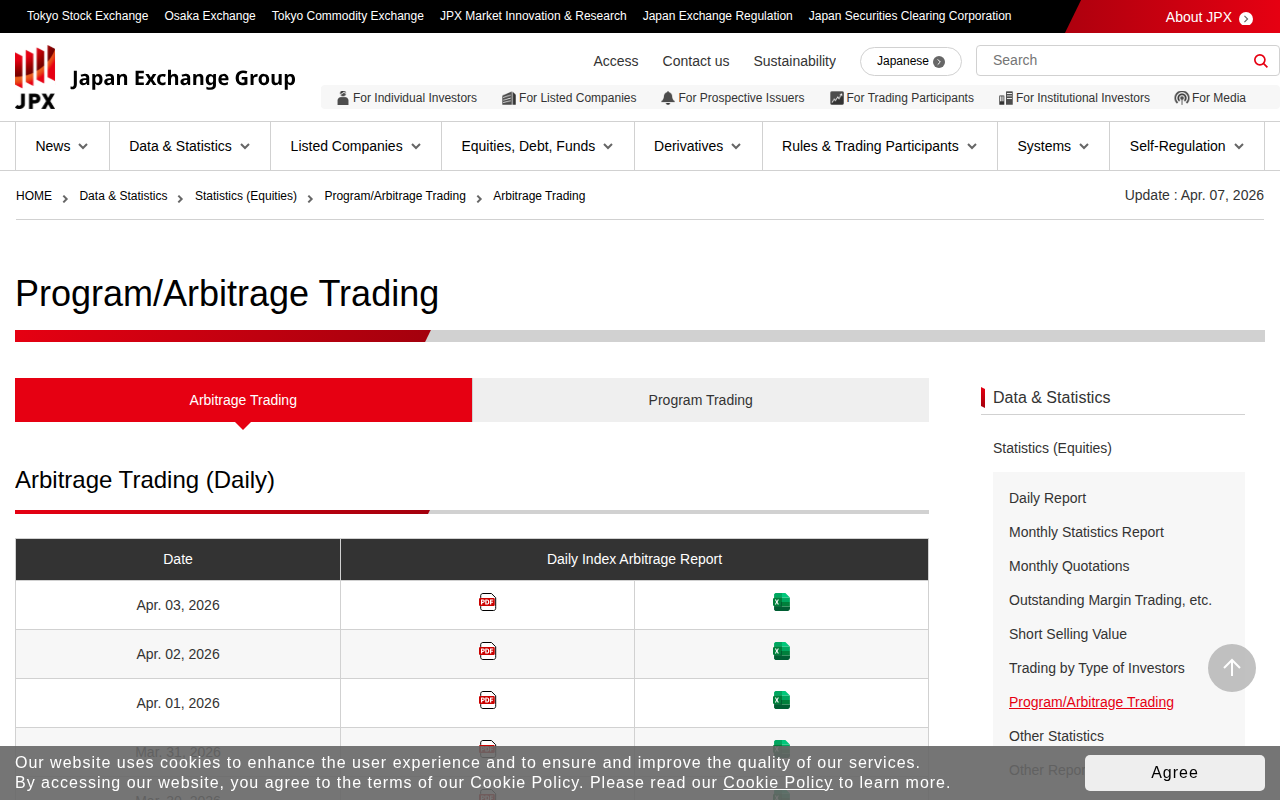Screen dimensions: 1280x800
Task: Click the Data & Statistics sidebar title
Action: tap(1051, 397)
